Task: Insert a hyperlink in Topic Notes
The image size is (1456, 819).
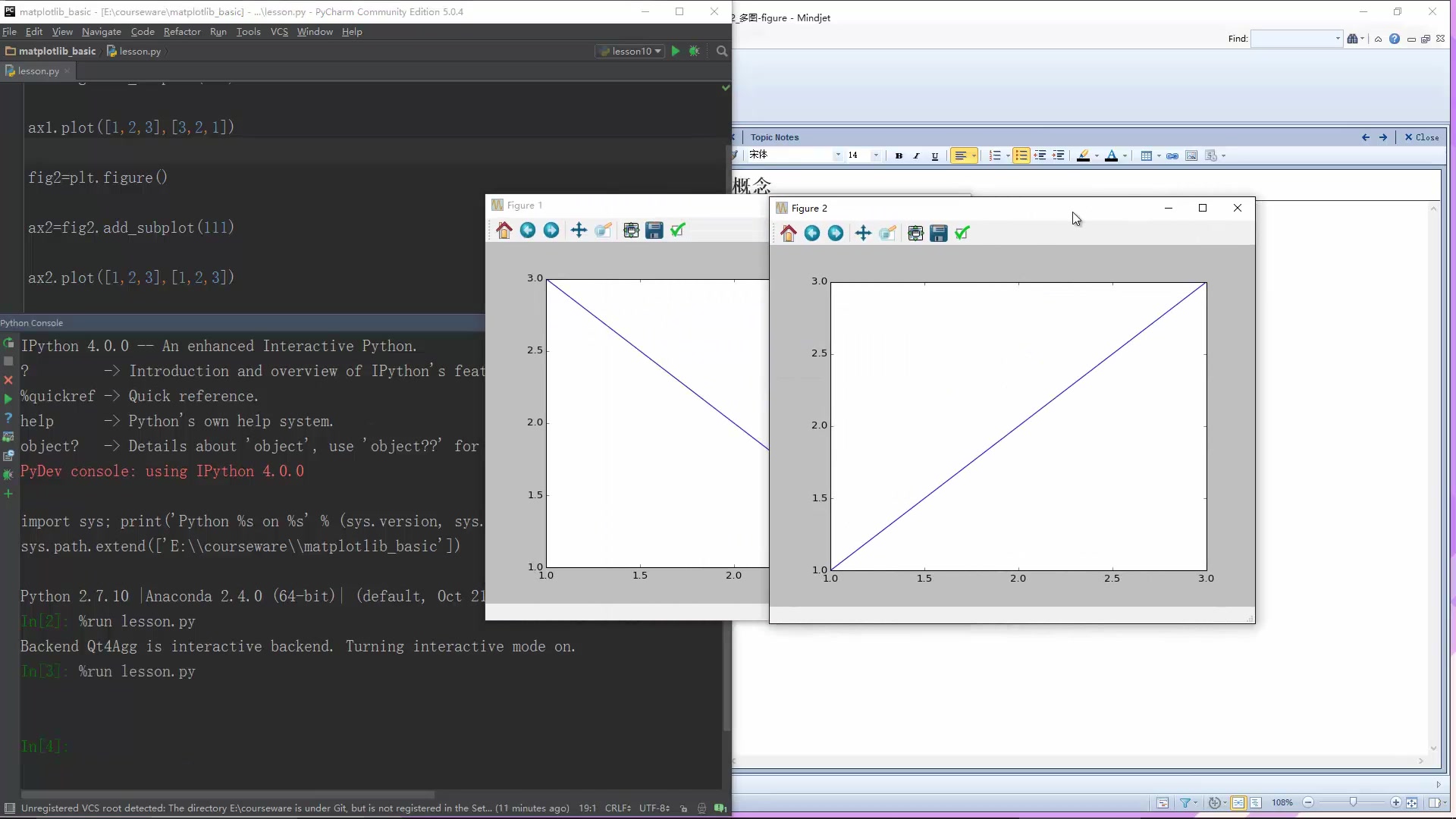Action: 1172,155
